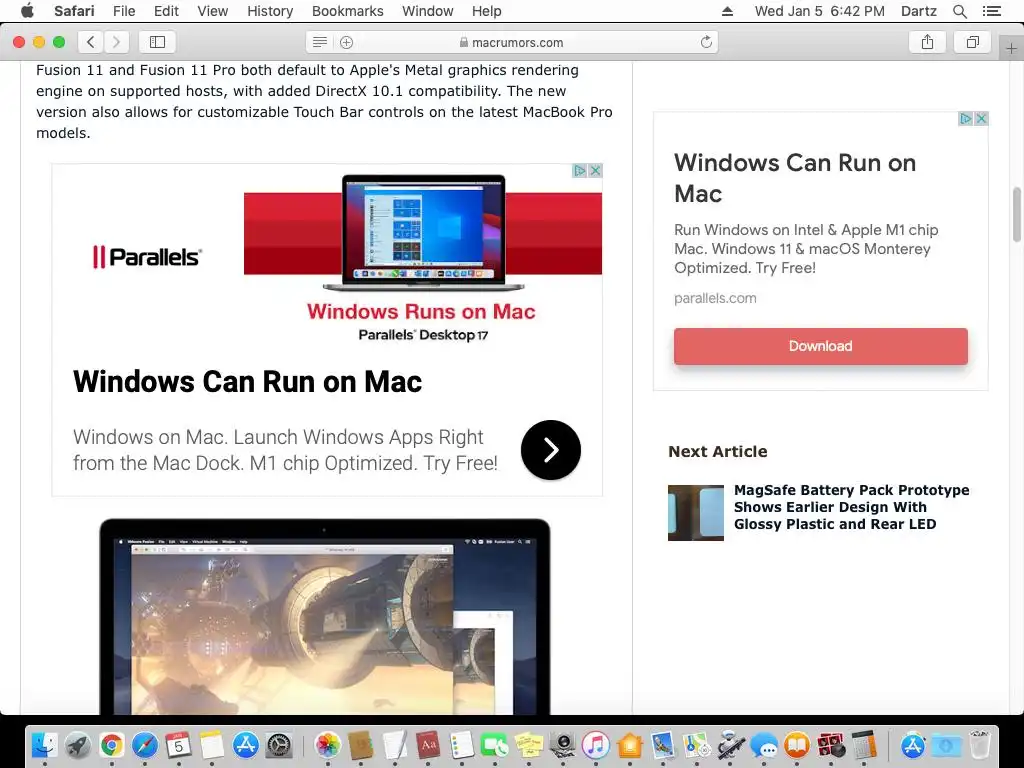
Task: Click the Parallels logo in the ad
Action: [147, 257]
